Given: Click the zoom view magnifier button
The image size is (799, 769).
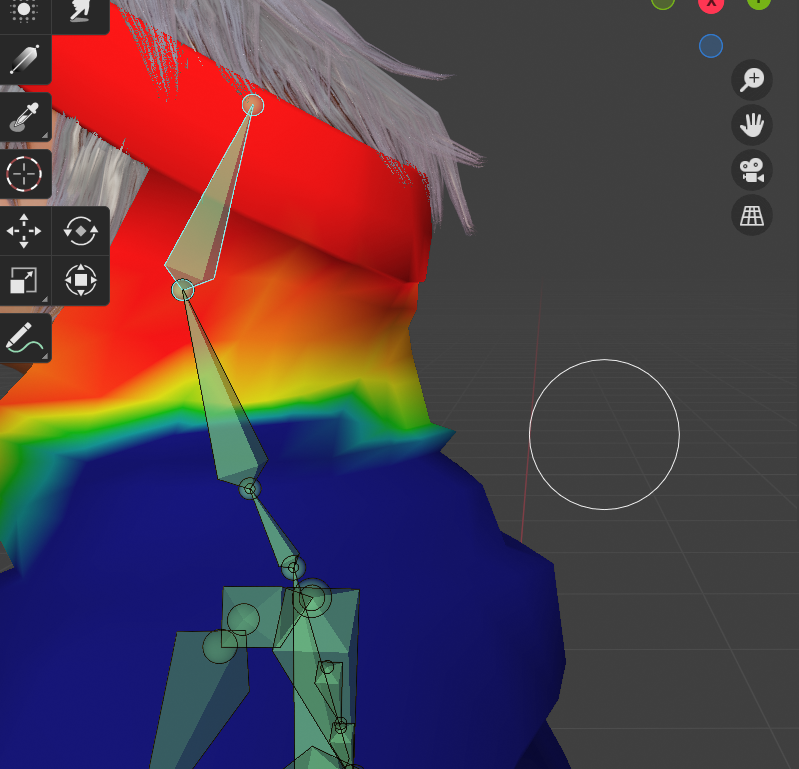Looking at the screenshot, I should (752, 79).
